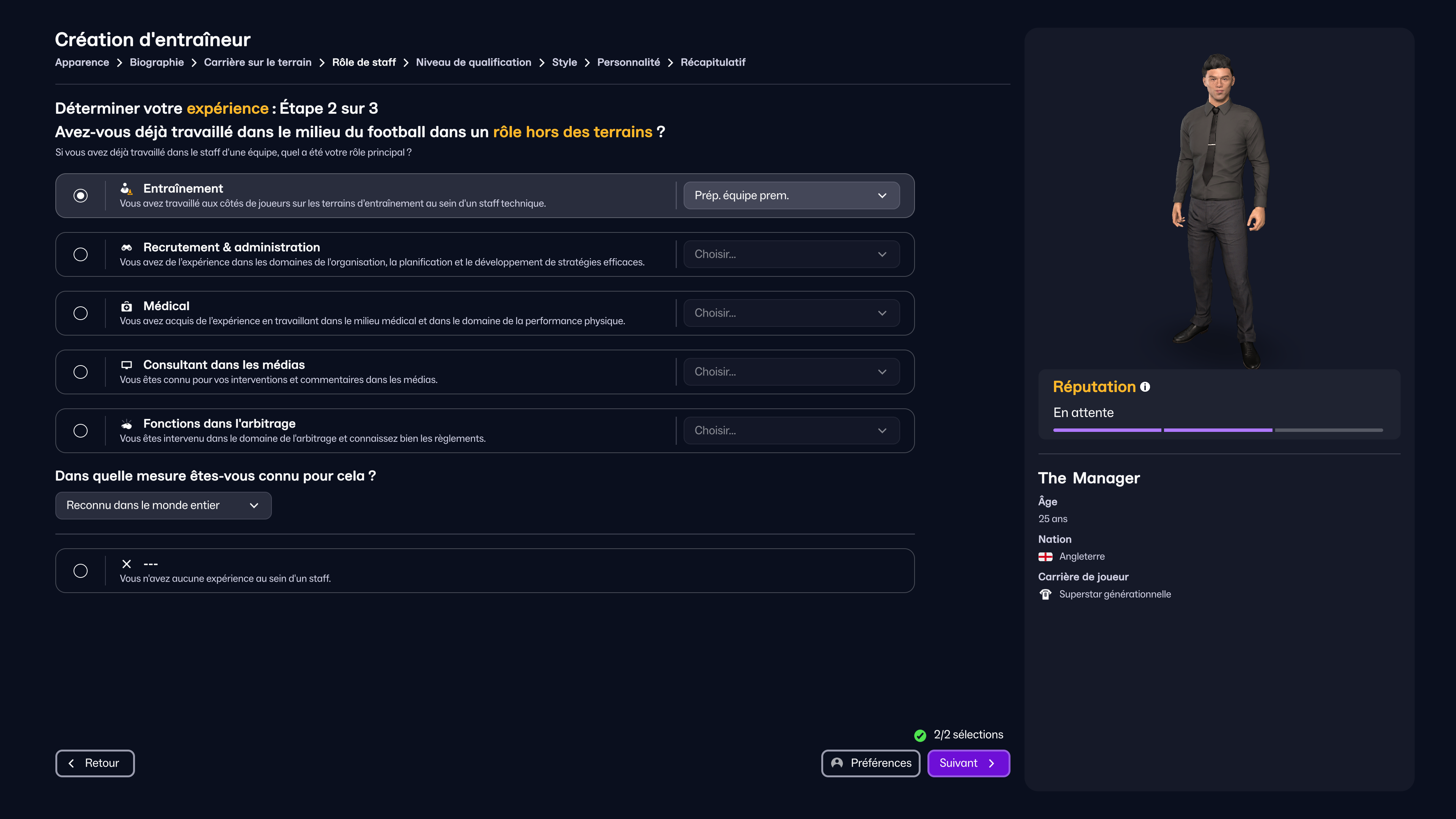
Task: Open the Prép. équipe prem. dropdown
Action: (791, 196)
